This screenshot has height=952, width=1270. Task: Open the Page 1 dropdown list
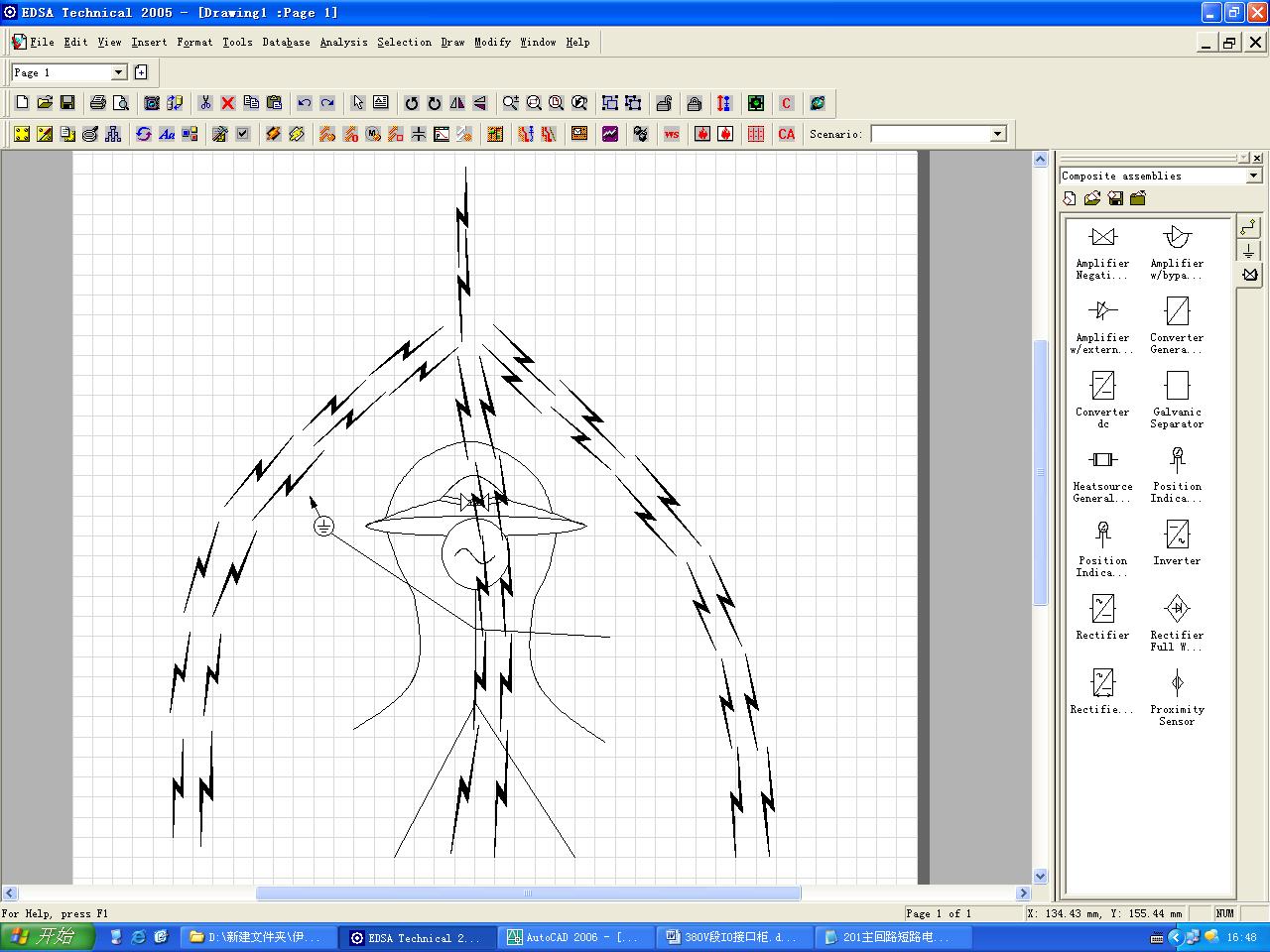[x=119, y=72]
